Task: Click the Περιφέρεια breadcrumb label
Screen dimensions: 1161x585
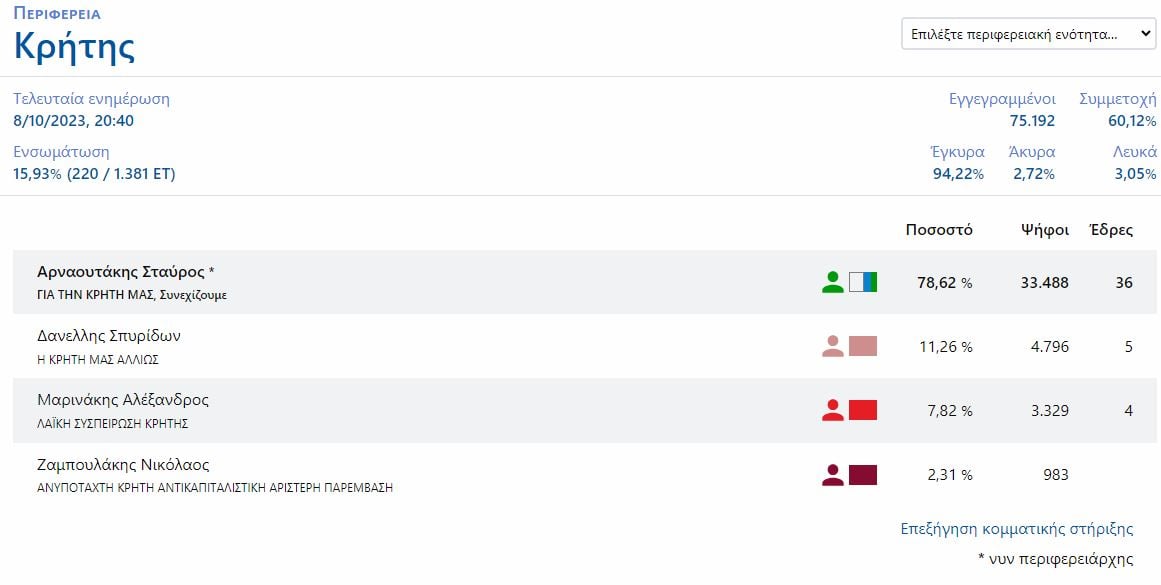Action: [x=57, y=13]
